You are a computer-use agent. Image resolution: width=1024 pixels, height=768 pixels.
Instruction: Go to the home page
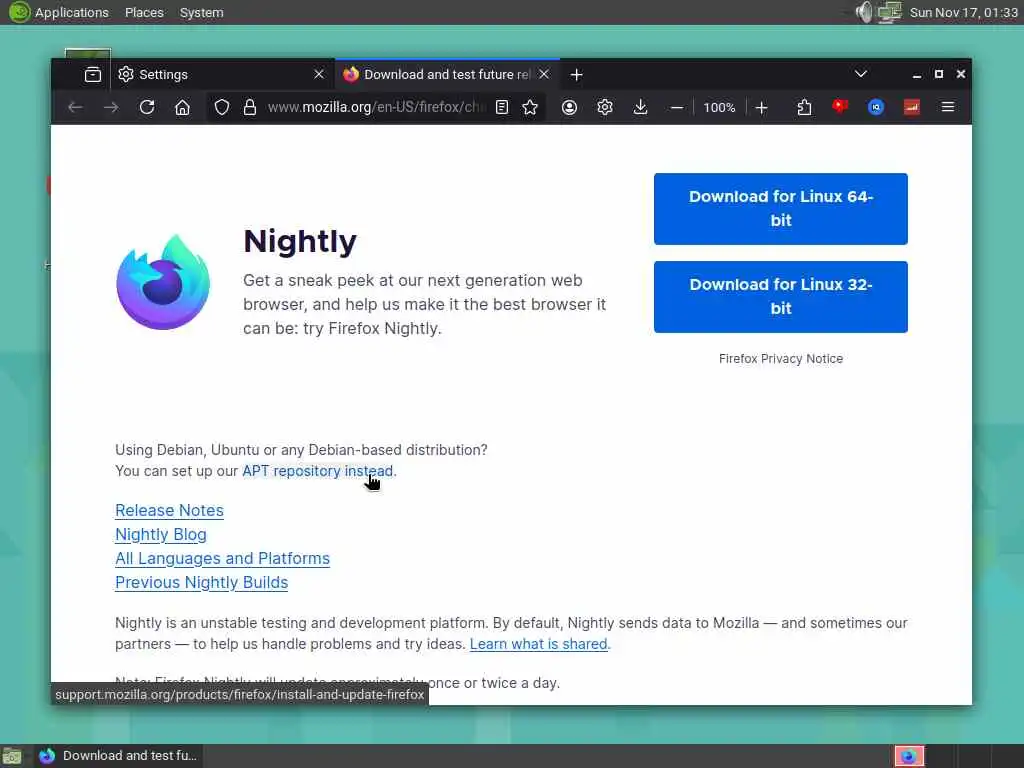click(182, 107)
